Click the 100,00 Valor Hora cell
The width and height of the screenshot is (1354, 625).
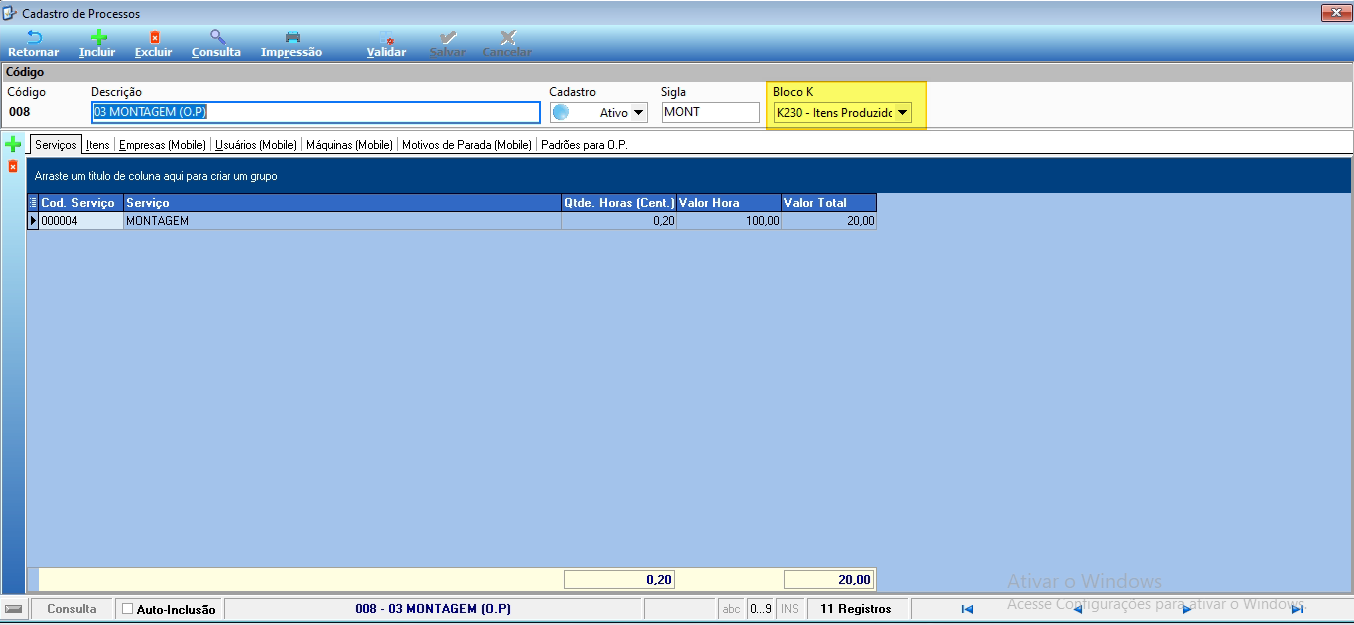(x=729, y=221)
